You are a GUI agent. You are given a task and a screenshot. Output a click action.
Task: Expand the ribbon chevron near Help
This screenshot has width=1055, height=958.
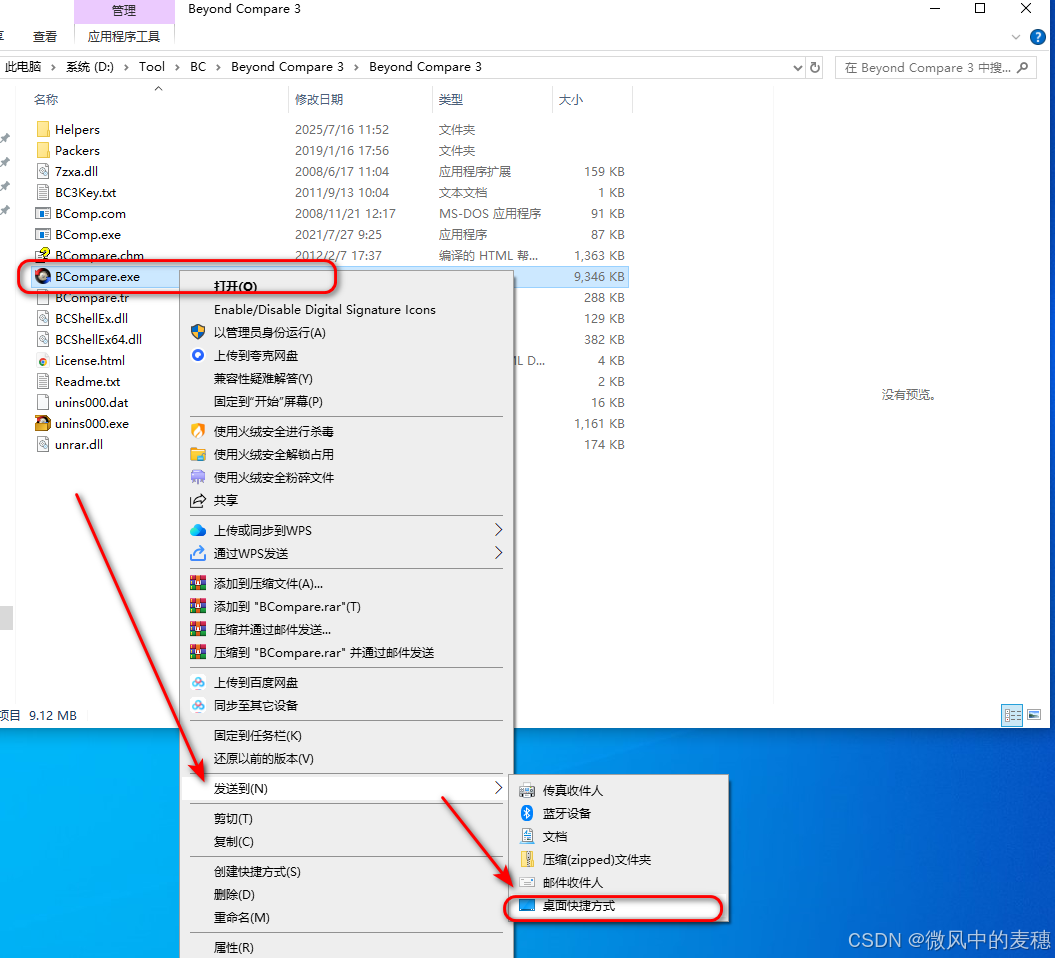point(1016,37)
